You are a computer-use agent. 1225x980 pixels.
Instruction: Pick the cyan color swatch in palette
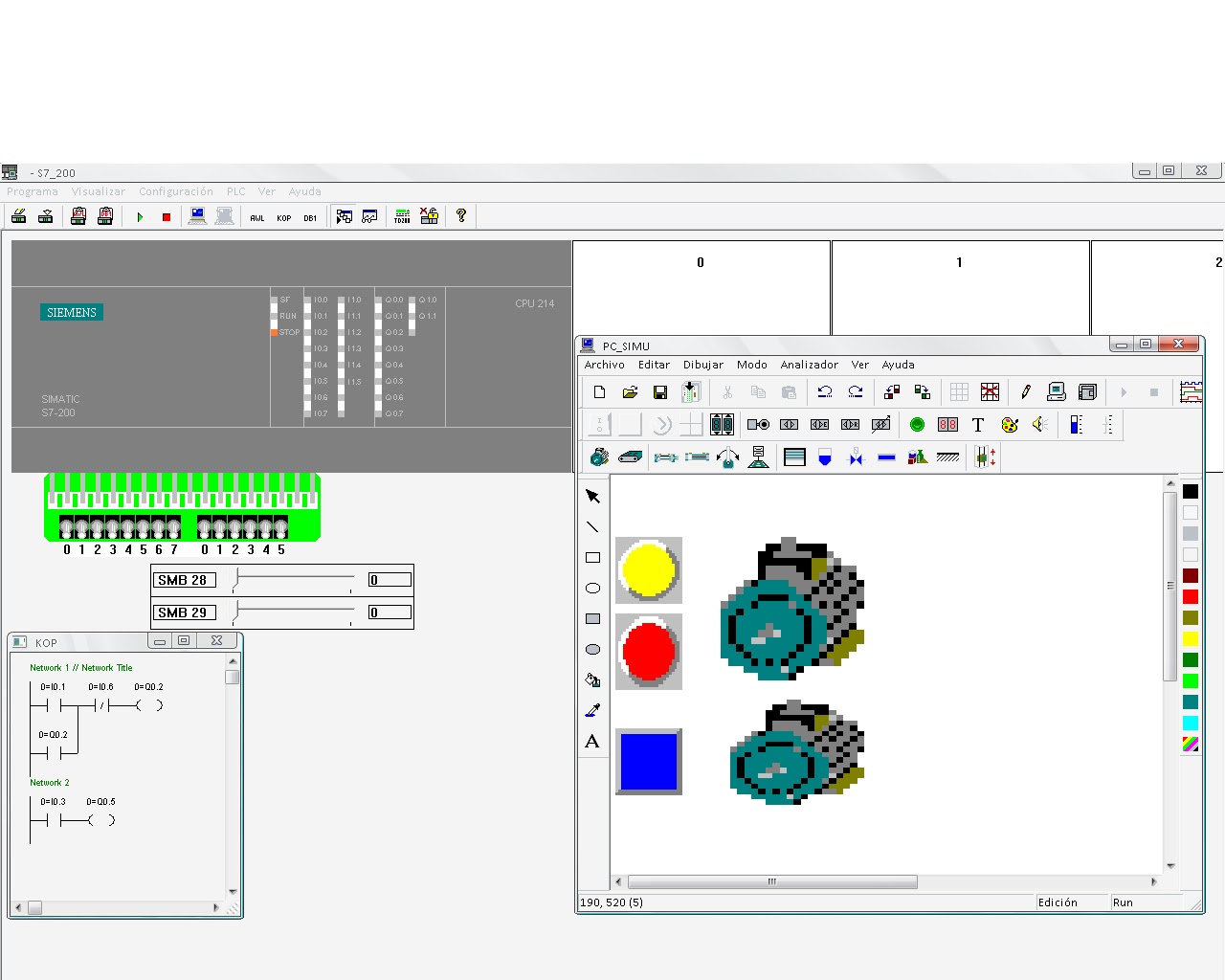tap(1191, 723)
